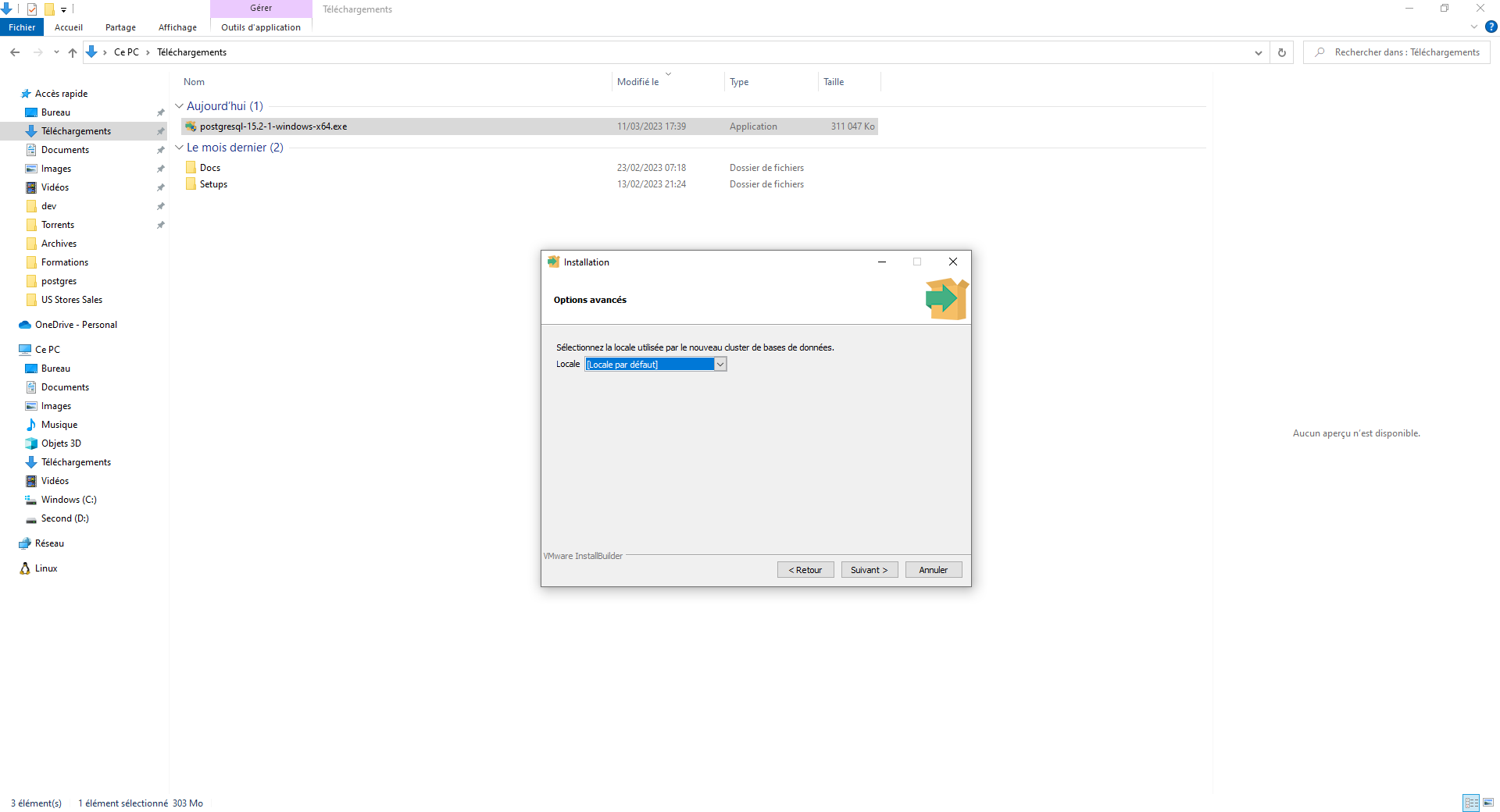Open the Torrents folder in sidebar
The height and width of the screenshot is (812, 1500).
point(58,225)
